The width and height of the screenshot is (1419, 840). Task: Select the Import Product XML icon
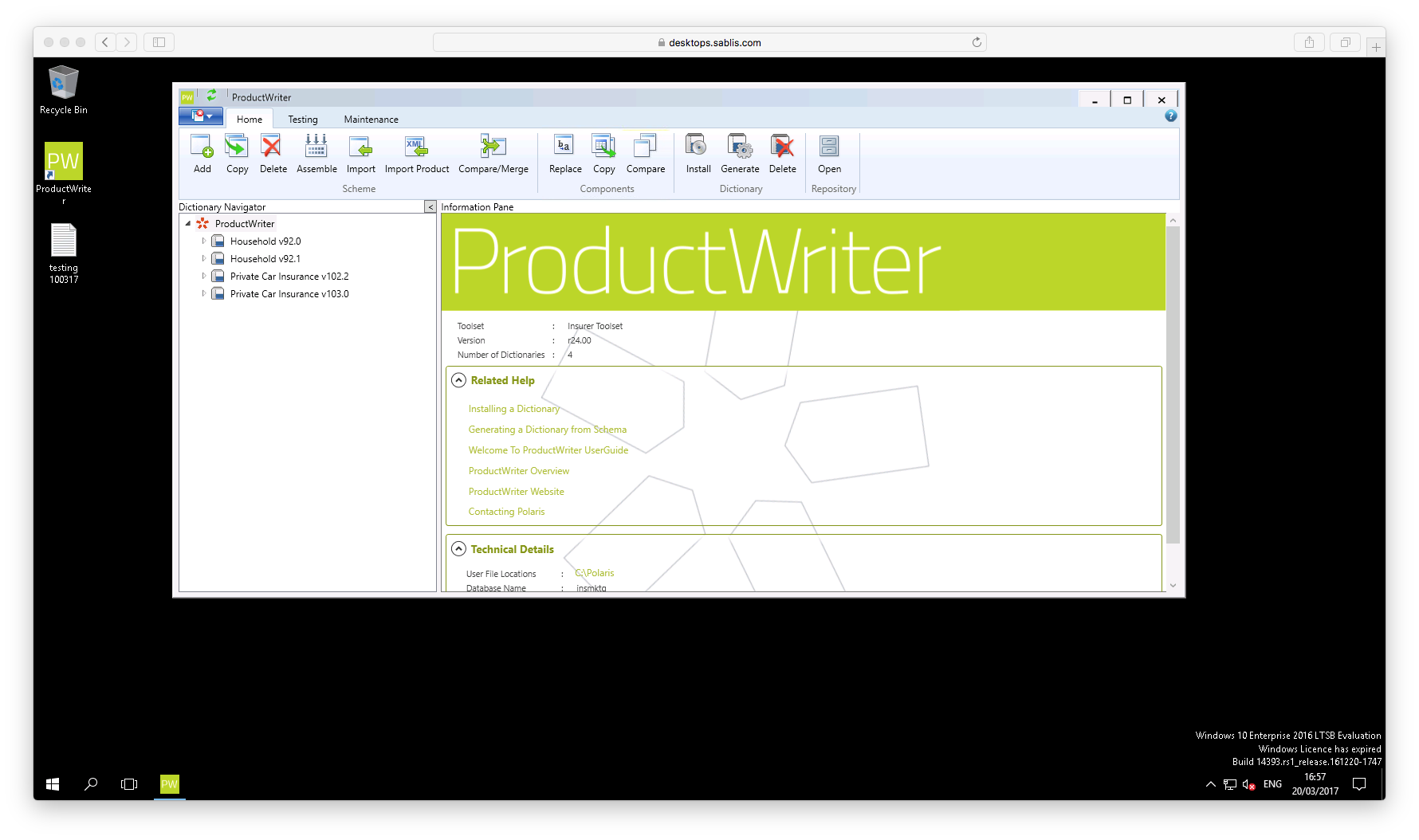(x=416, y=147)
